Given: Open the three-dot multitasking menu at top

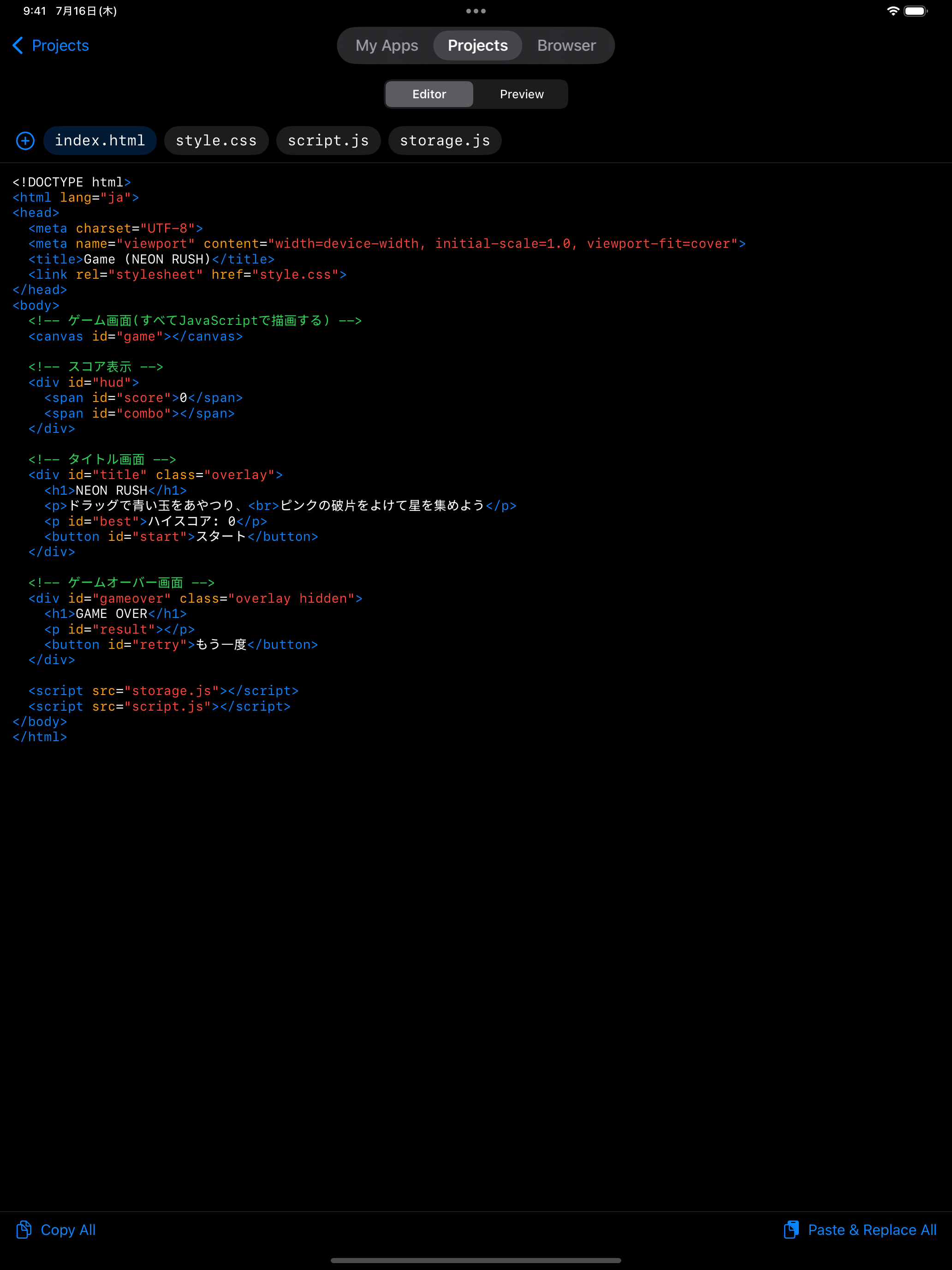Looking at the screenshot, I should pos(476,11).
